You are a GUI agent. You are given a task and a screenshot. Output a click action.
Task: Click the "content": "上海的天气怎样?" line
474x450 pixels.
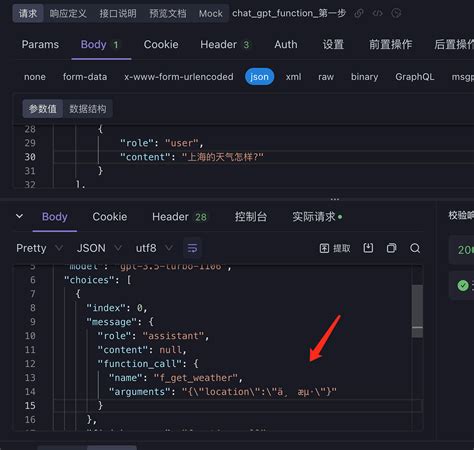(192, 157)
